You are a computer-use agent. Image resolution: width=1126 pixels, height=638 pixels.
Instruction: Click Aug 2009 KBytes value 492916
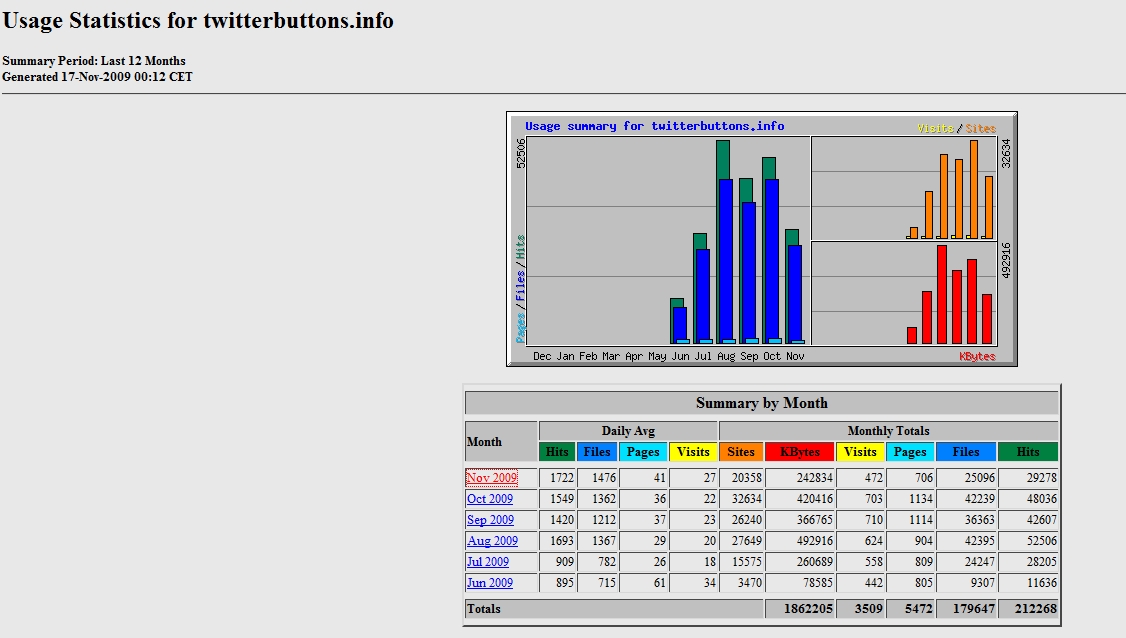click(815, 540)
